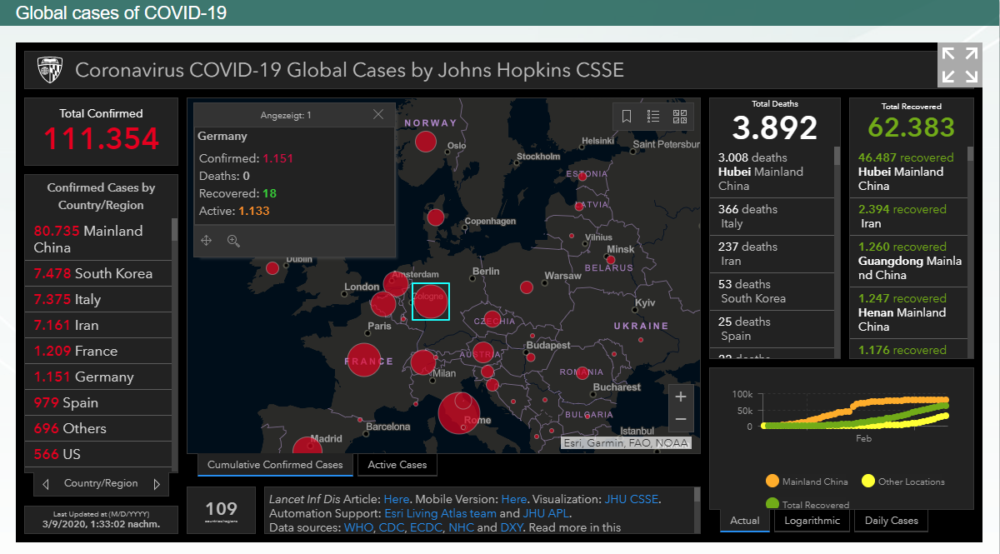Select 53 deaths South Korea entry
This screenshot has width=1000, height=554.
(772, 291)
